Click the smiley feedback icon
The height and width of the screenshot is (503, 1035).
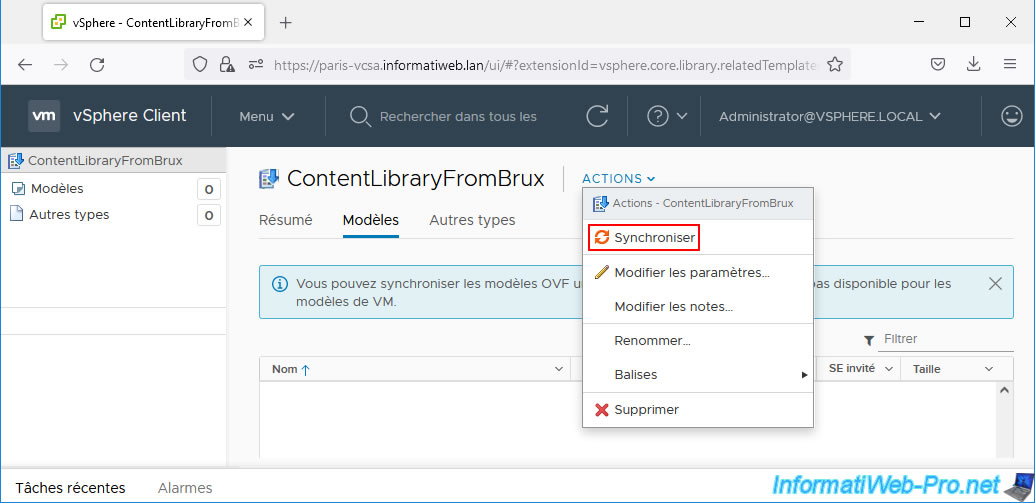tap(1011, 116)
